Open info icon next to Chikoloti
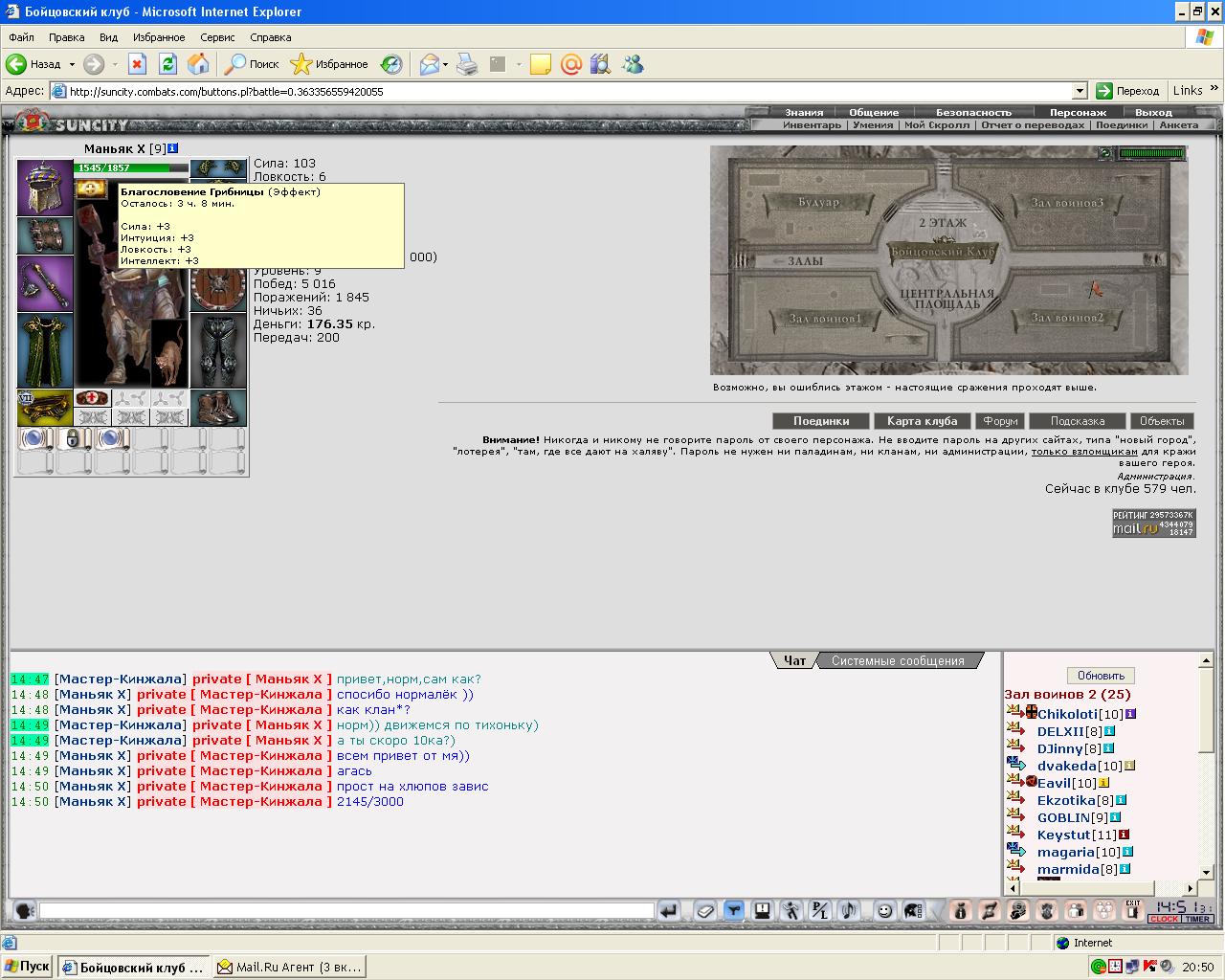1225x980 pixels. click(x=1130, y=714)
